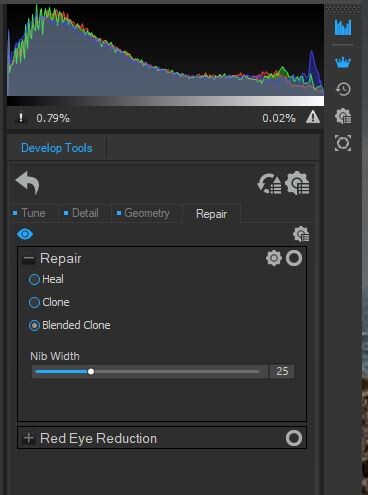Image resolution: width=368 pixels, height=495 pixels.
Task: Toggle the Repair group circle indicator
Action: click(294, 258)
